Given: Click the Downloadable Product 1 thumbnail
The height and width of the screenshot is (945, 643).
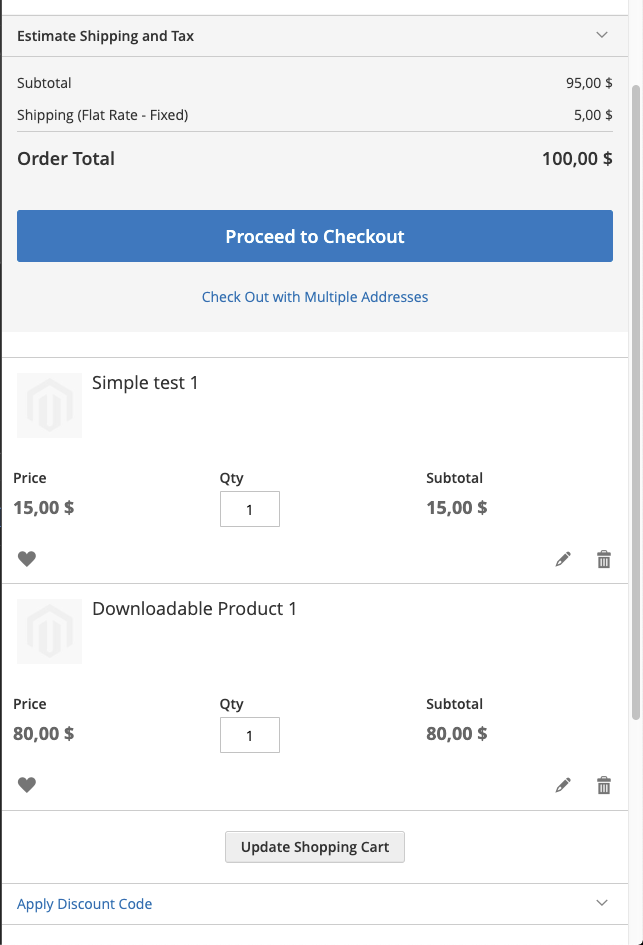Looking at the screenshot, I should [49, 631].
